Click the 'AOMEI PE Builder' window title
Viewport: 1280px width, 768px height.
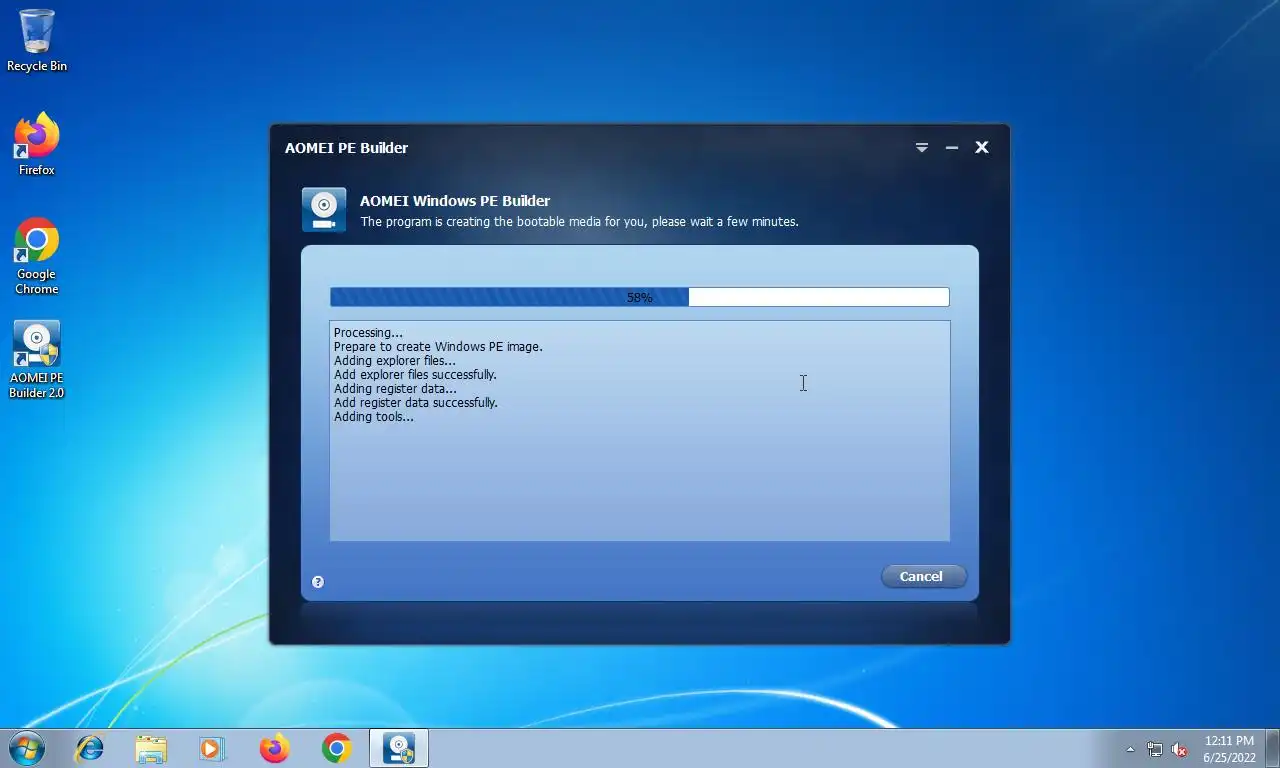(346, 148)
